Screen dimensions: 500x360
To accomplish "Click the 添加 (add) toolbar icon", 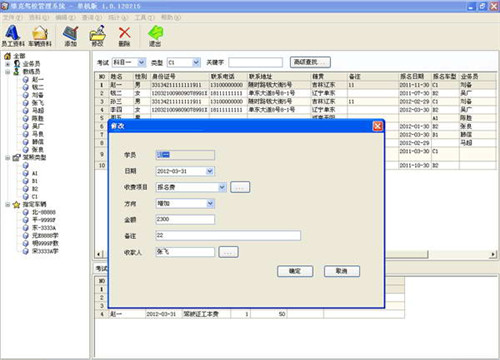I will [x=71, y=36].
